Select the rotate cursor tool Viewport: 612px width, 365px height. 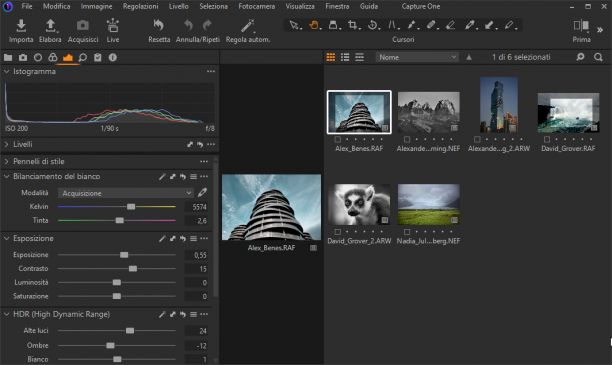[373, 25]
